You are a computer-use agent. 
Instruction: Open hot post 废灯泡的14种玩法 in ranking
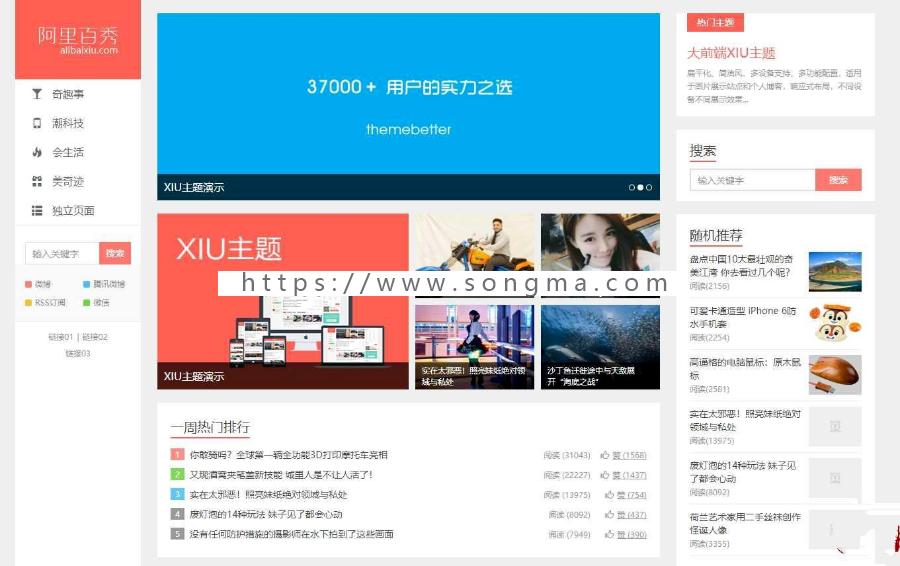(266, 514)
